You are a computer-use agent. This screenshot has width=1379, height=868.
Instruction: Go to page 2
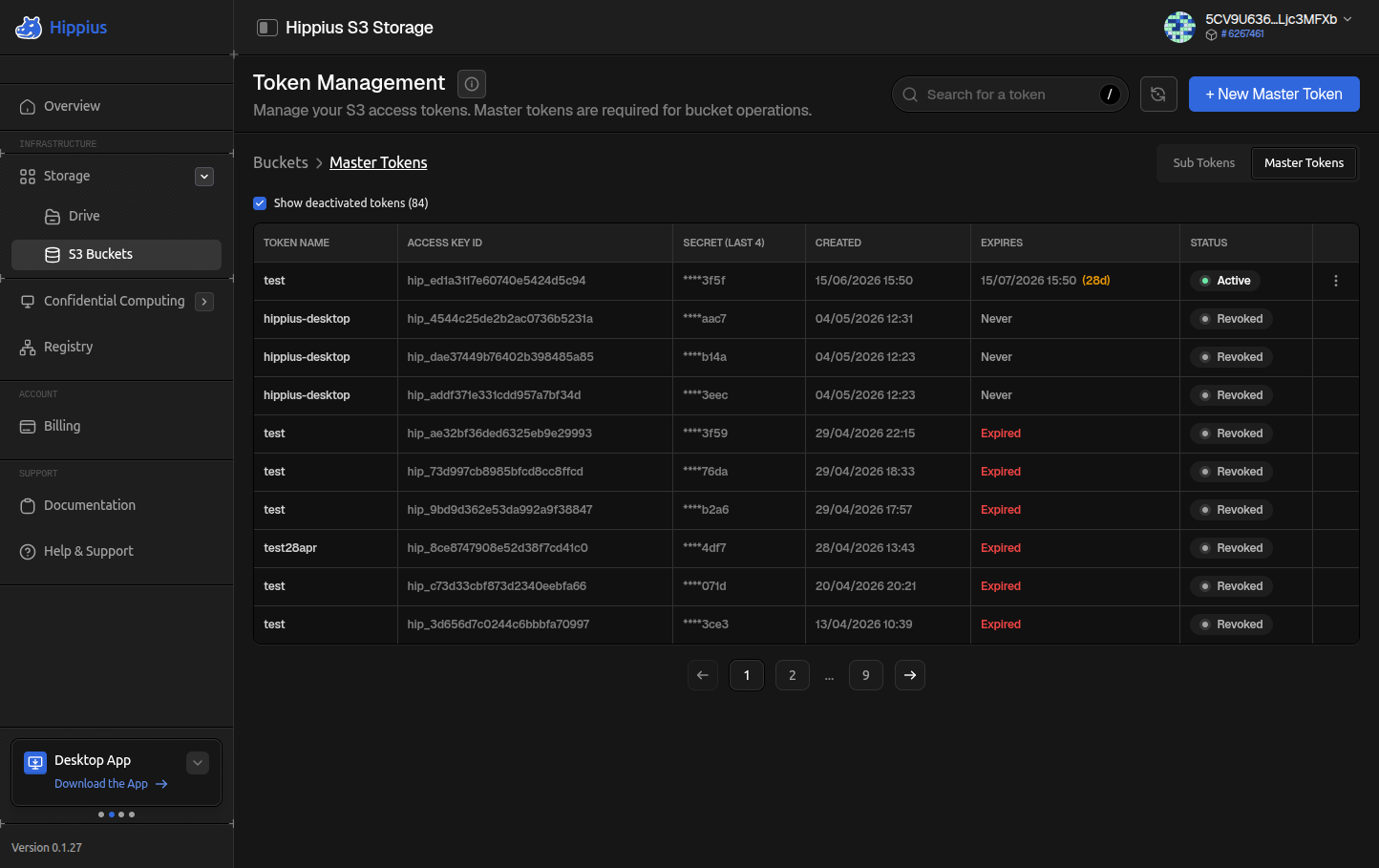[793, 675]
